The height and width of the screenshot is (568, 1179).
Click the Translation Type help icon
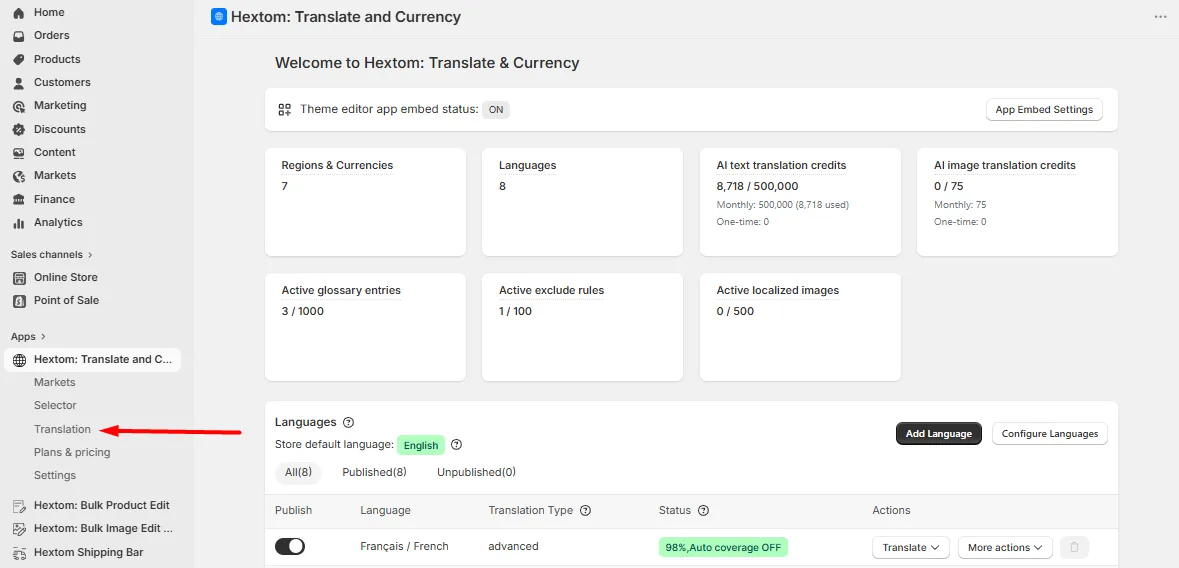pyautogui.click(x=586, y=510)
